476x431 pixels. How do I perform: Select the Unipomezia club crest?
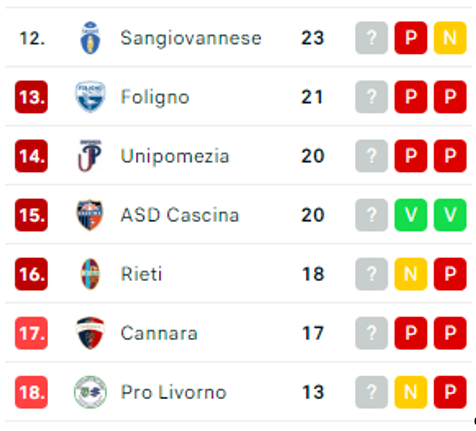90,156
